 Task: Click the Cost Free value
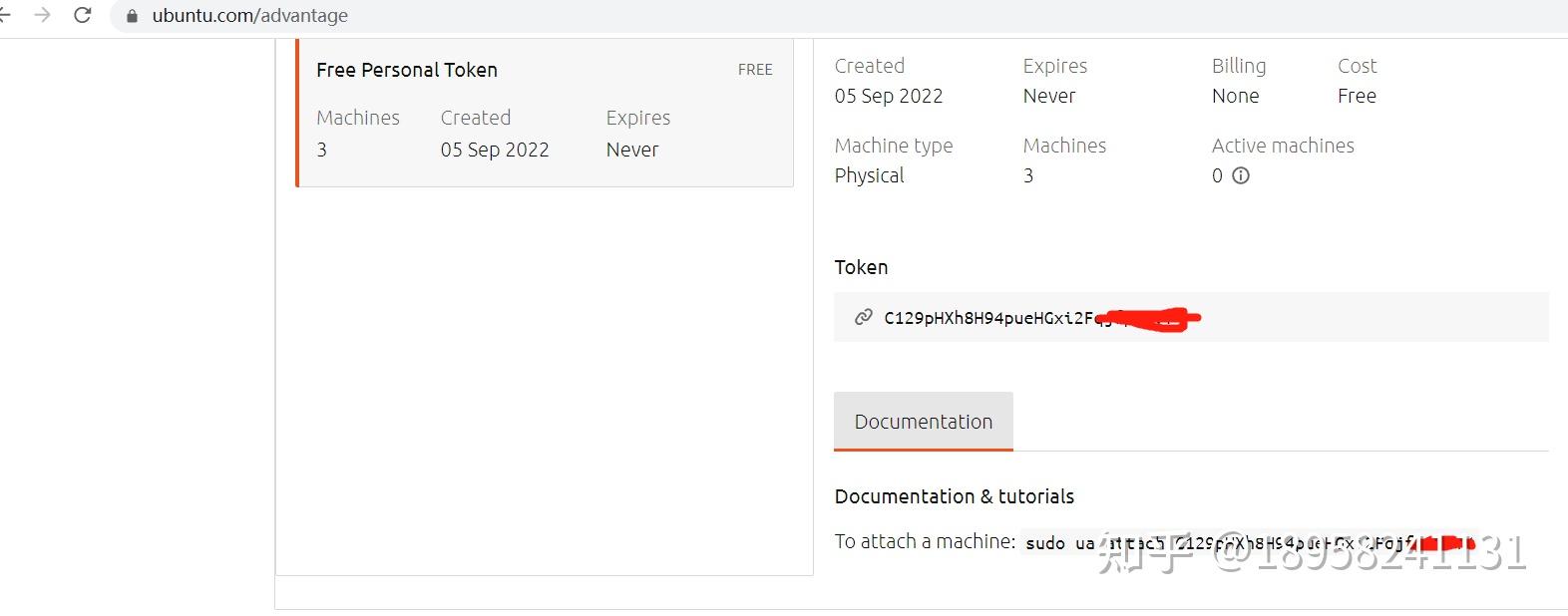(x=1357, y=96)
